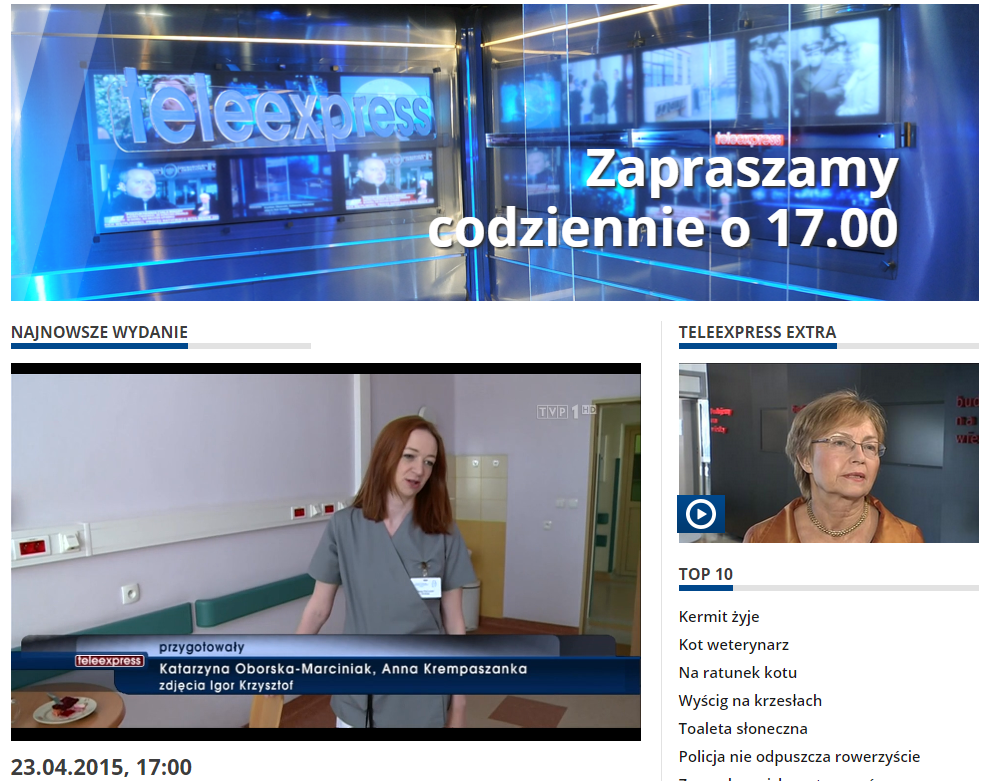
Task: Open 'Policja nie odpuszcza rowerzyście' link
Action: pos(799,756)
